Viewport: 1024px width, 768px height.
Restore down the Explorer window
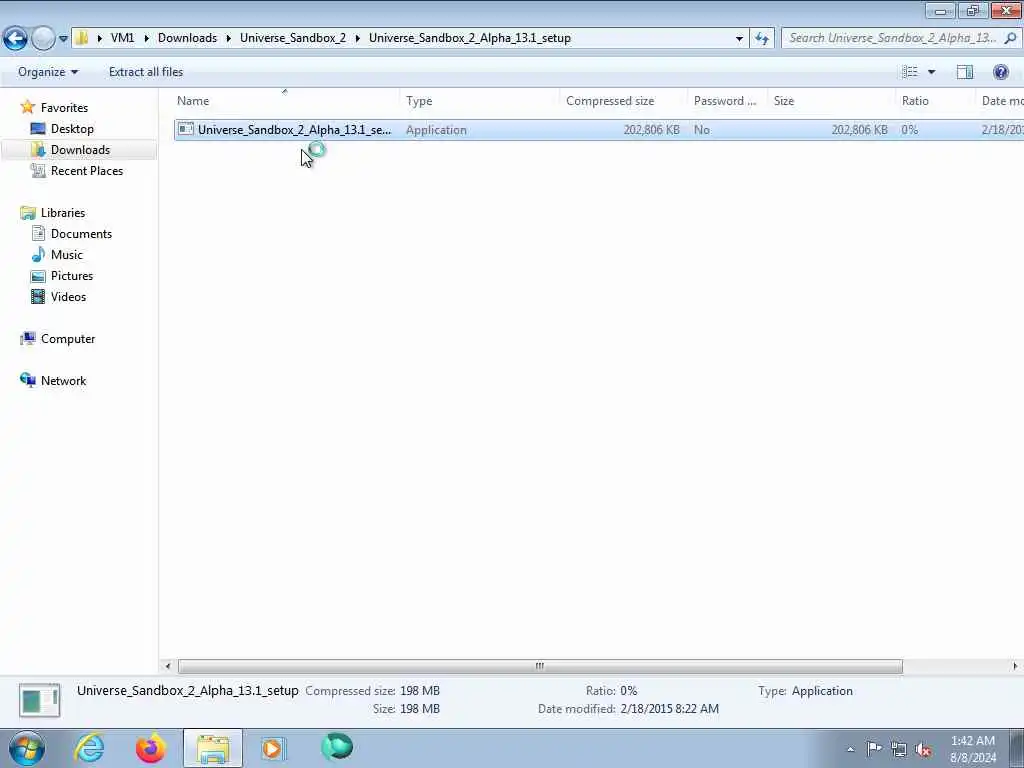click(x=973, y=10)
